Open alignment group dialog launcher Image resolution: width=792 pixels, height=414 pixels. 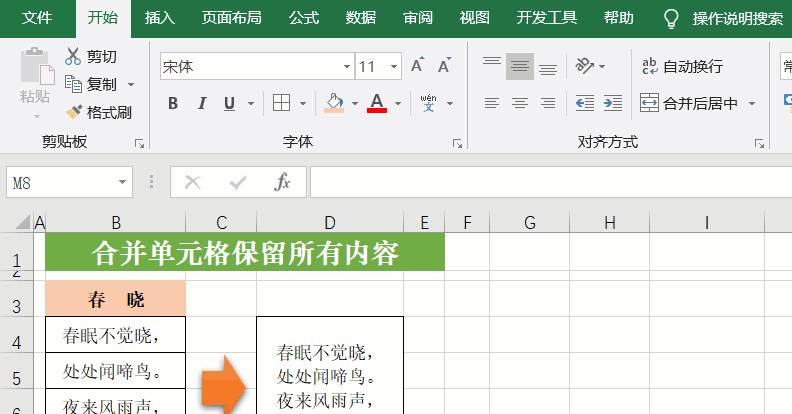[x=759, y=144]
